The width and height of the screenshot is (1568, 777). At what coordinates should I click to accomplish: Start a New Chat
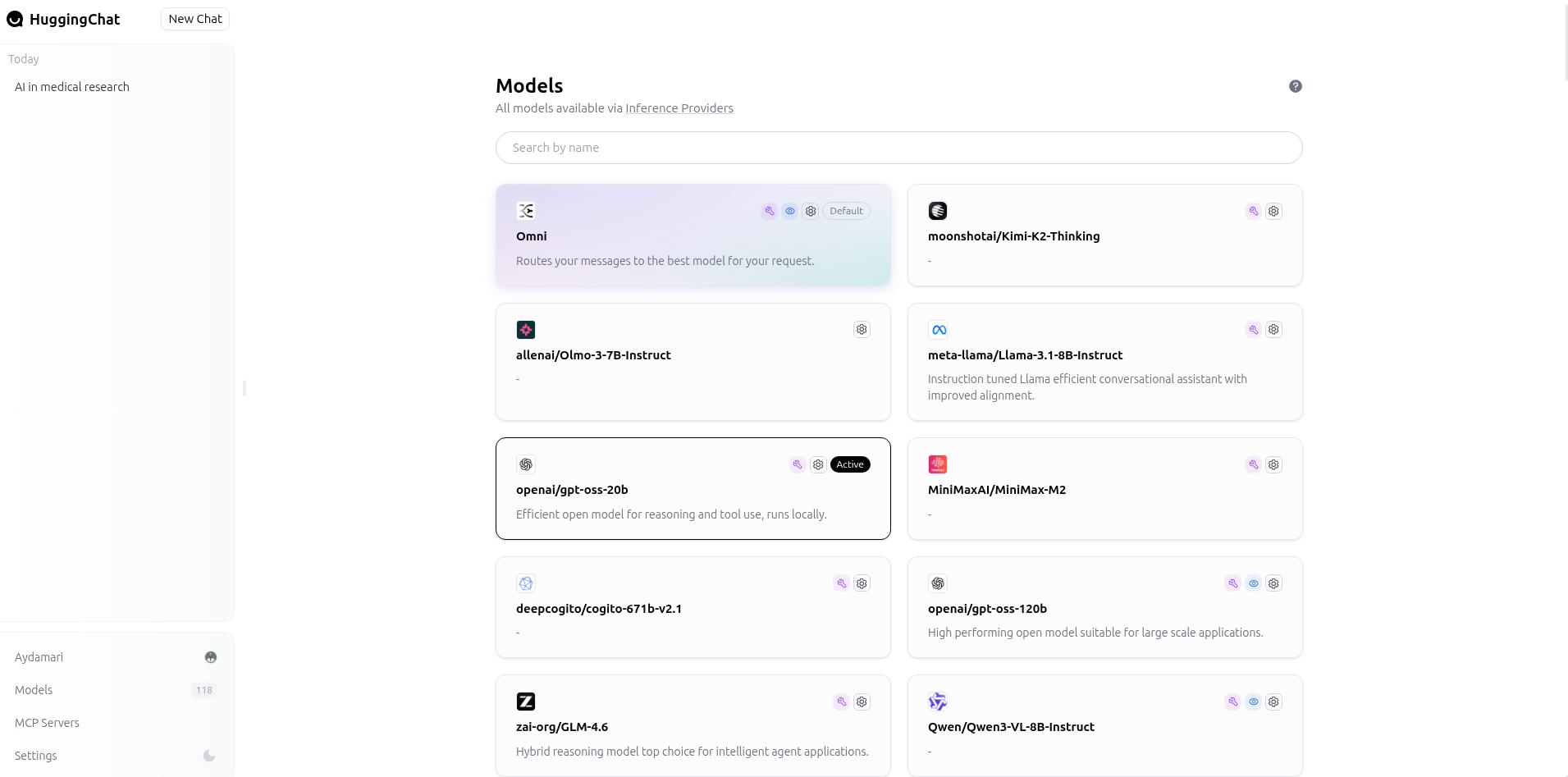click(x=195, y=19)
